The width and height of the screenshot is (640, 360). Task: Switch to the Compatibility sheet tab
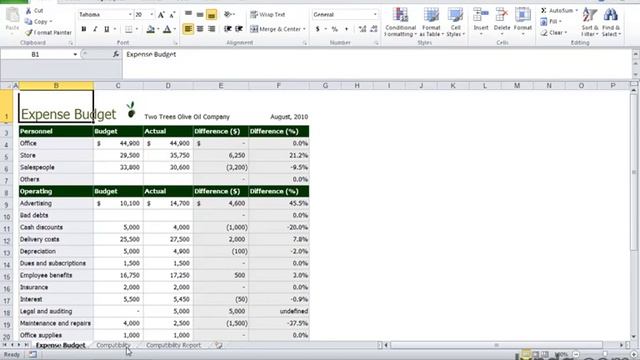[113, 345]
